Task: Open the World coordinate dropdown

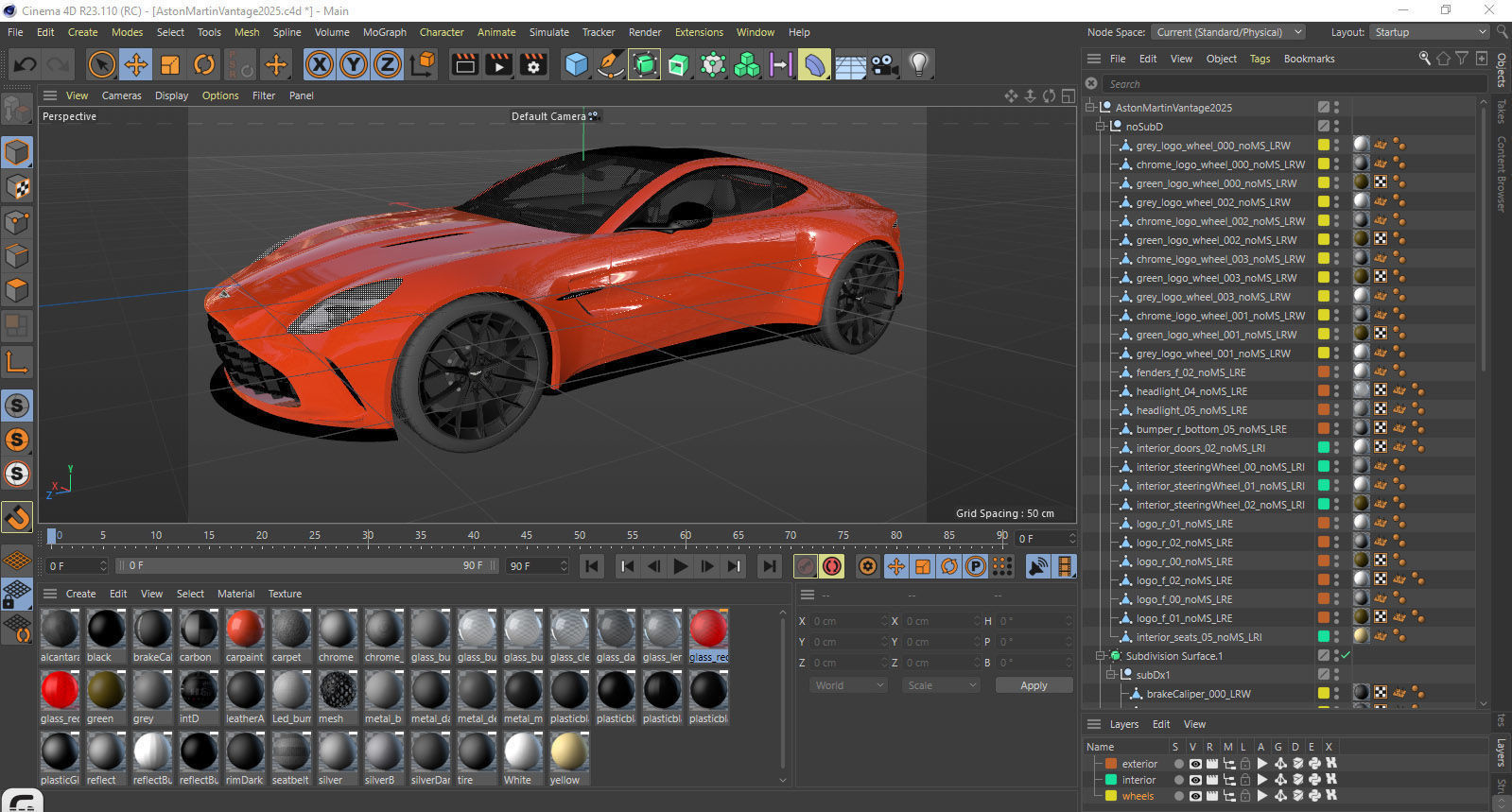Action: [848, 685]
